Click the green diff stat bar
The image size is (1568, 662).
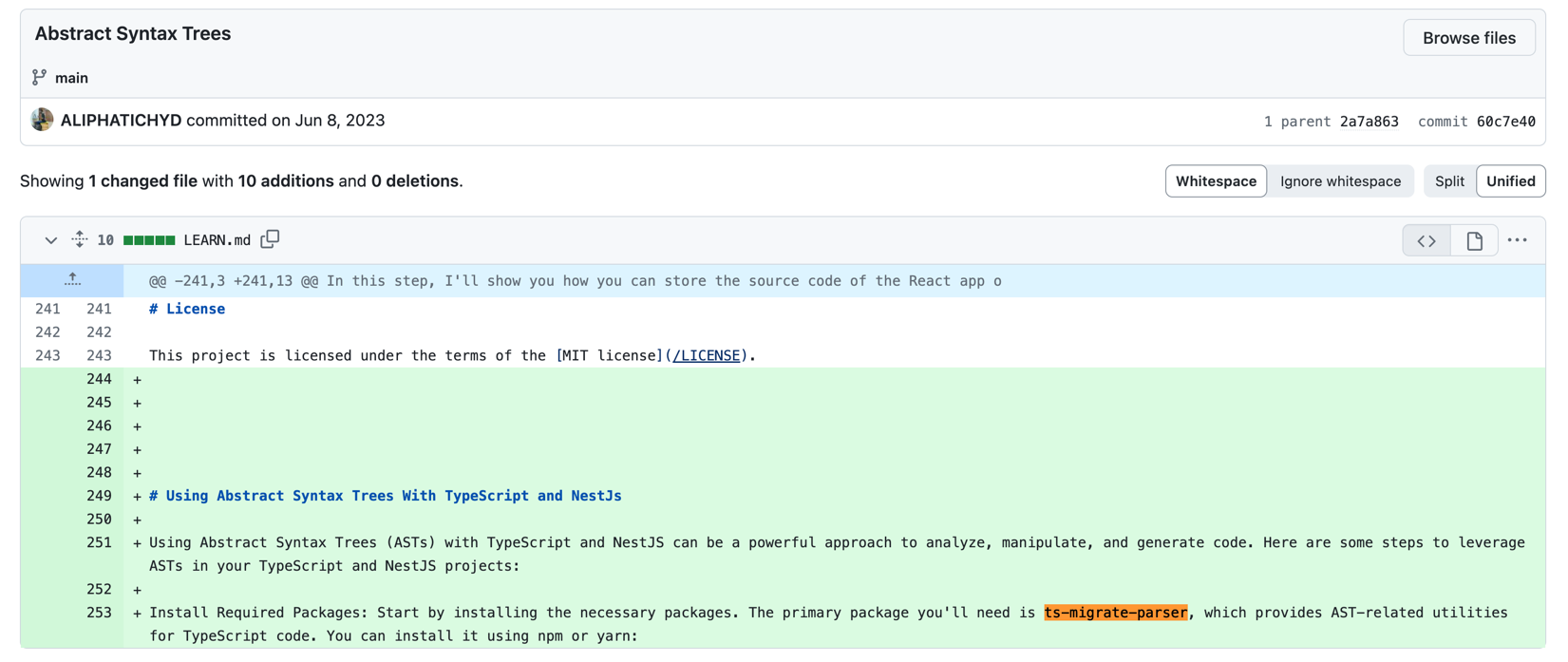coord(149,240)
